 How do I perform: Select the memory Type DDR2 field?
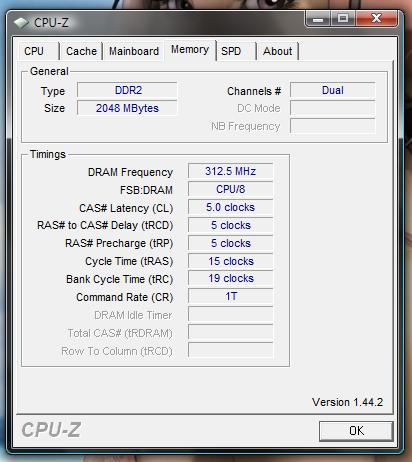point(127,90)
